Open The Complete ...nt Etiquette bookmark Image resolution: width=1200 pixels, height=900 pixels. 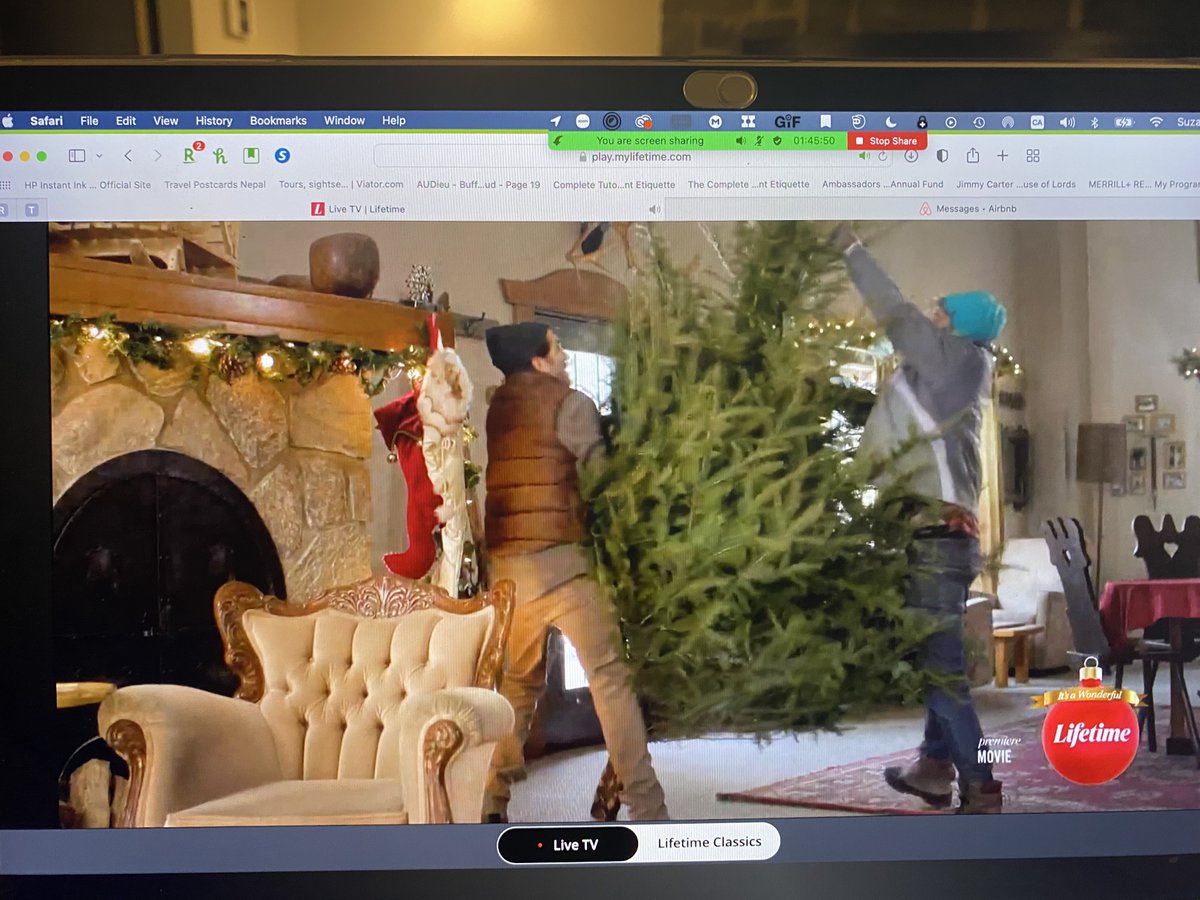point(748,184)
